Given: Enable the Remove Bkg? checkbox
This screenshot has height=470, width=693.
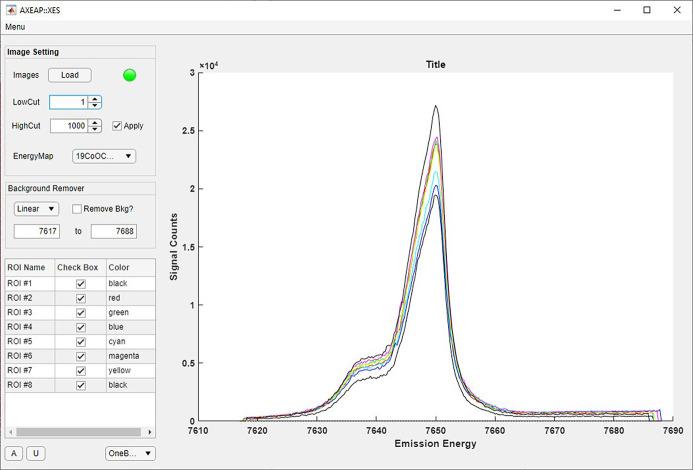Looking at the screenshot, I should [x=78, y=209].
